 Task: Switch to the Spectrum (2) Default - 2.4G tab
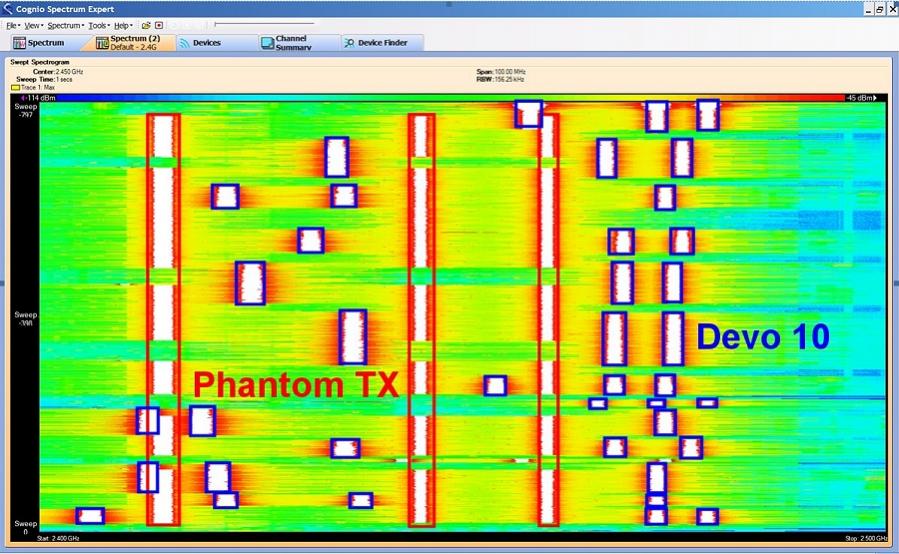[134, 43]
